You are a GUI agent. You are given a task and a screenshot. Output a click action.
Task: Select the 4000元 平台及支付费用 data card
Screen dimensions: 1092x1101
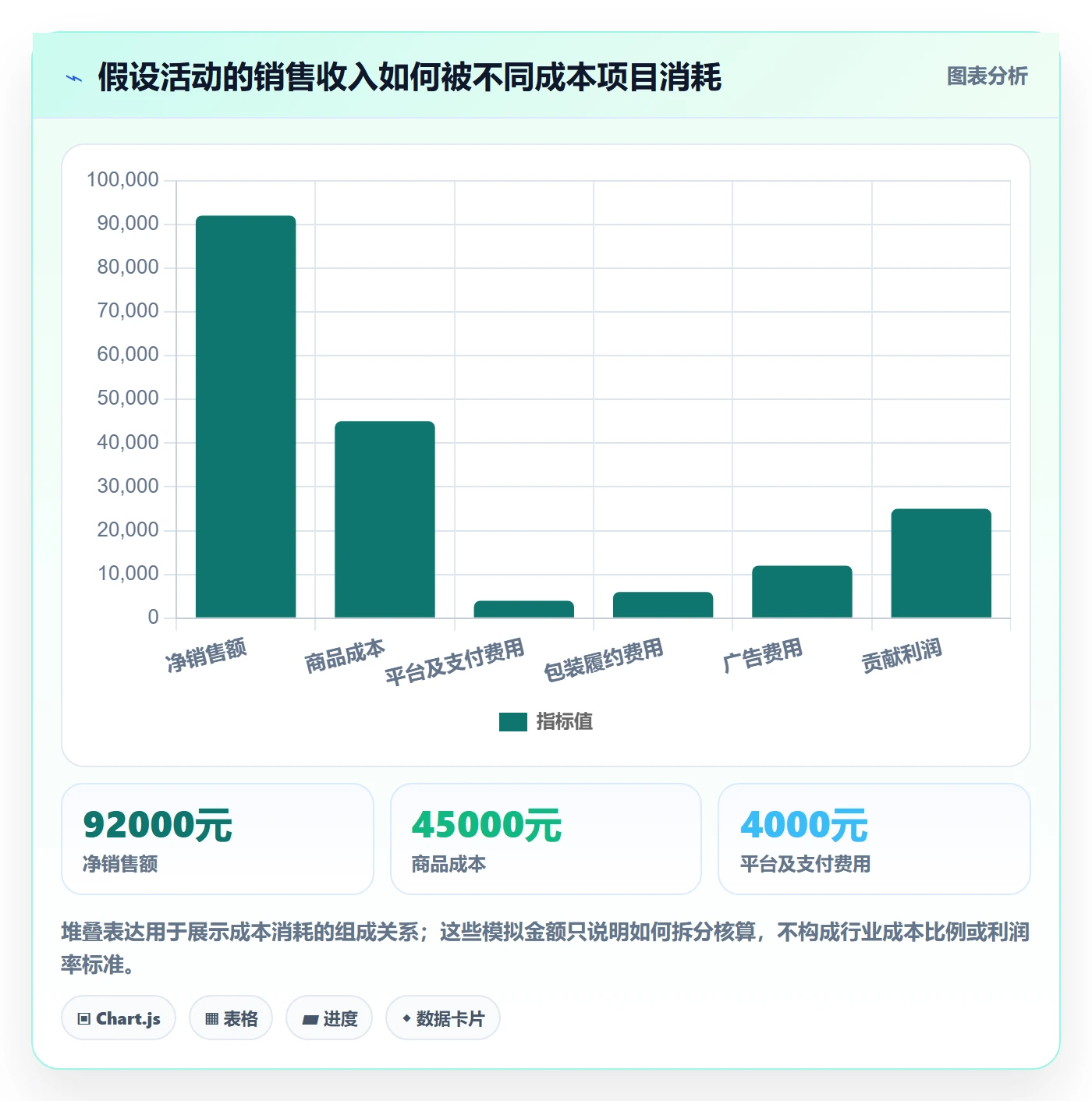coord(874,839)
